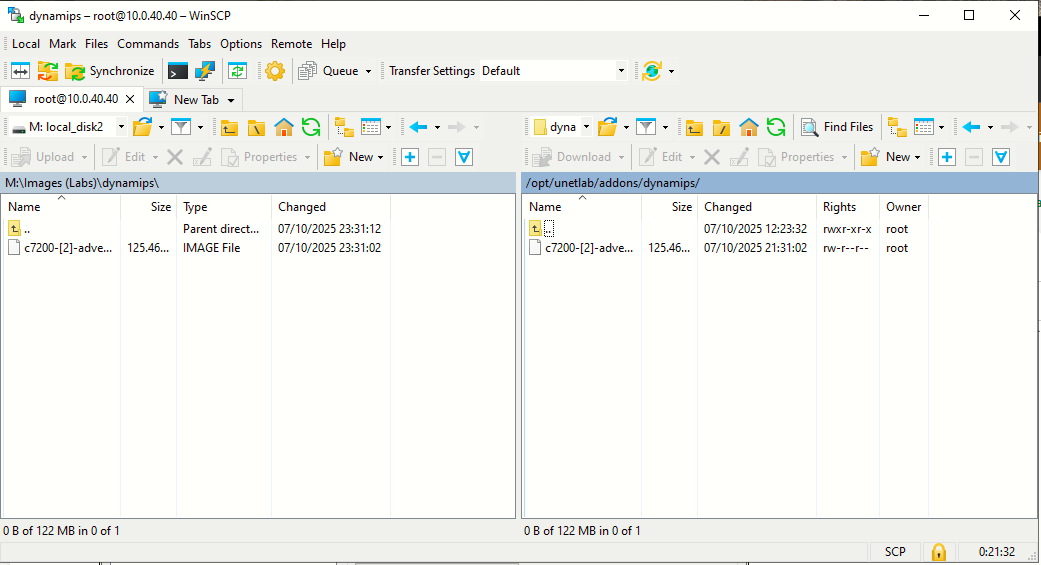Screen dimensions: 1041x565
Task: Sort remote panel by Rights column
Action: (x=848, y=206)
